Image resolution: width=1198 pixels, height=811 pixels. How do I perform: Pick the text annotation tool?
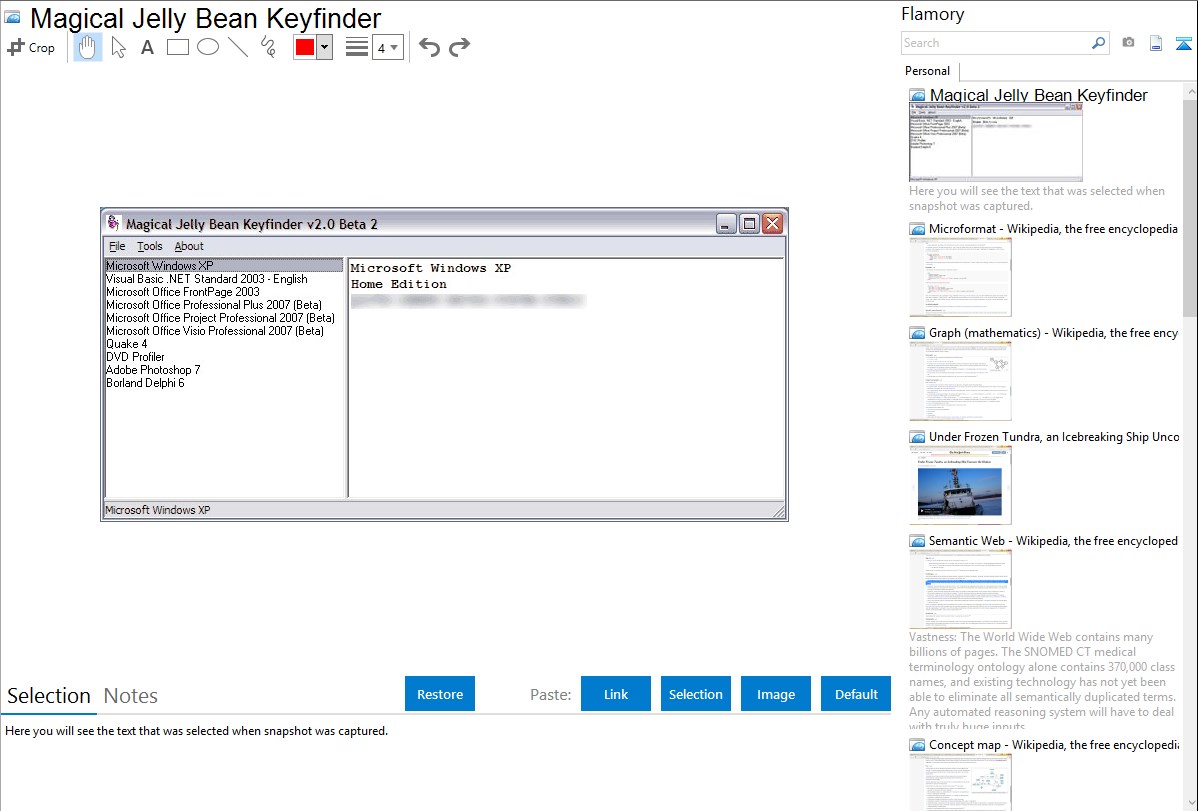(147, 47)
